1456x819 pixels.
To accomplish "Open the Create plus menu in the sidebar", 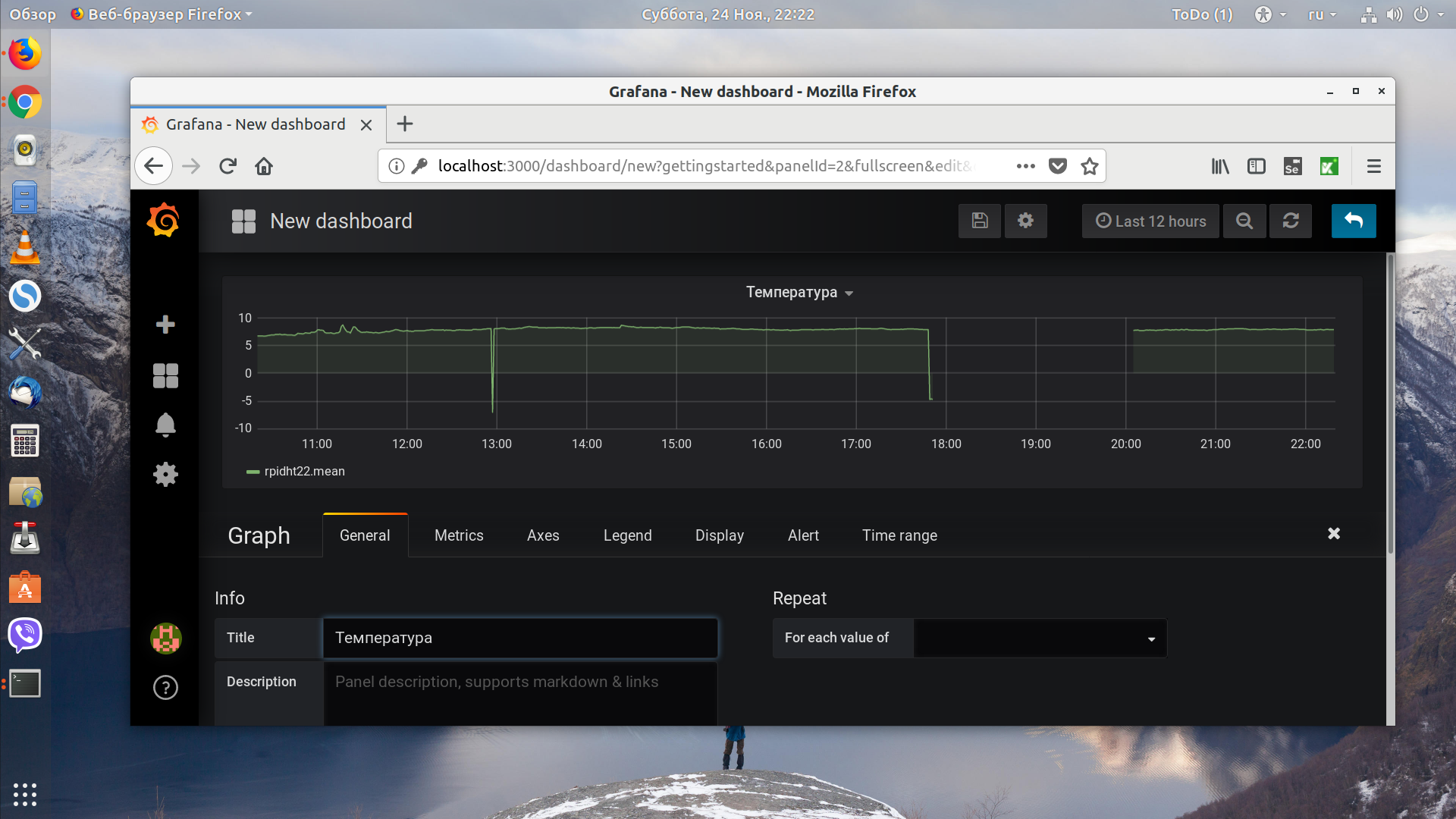I will 165,325.
